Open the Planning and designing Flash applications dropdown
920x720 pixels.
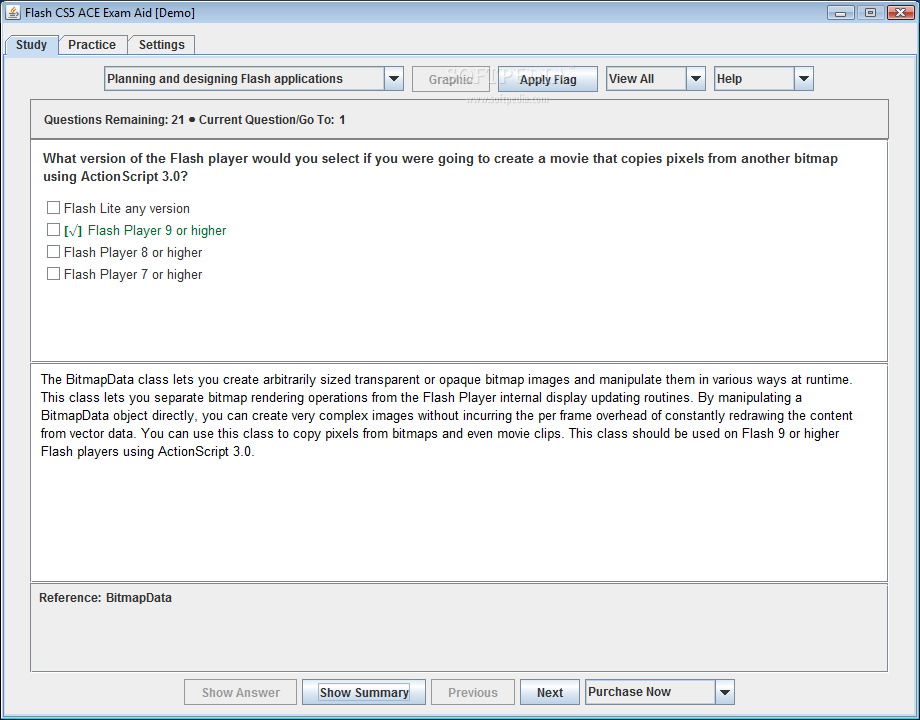pyautogui.click(x=253, y=79)
